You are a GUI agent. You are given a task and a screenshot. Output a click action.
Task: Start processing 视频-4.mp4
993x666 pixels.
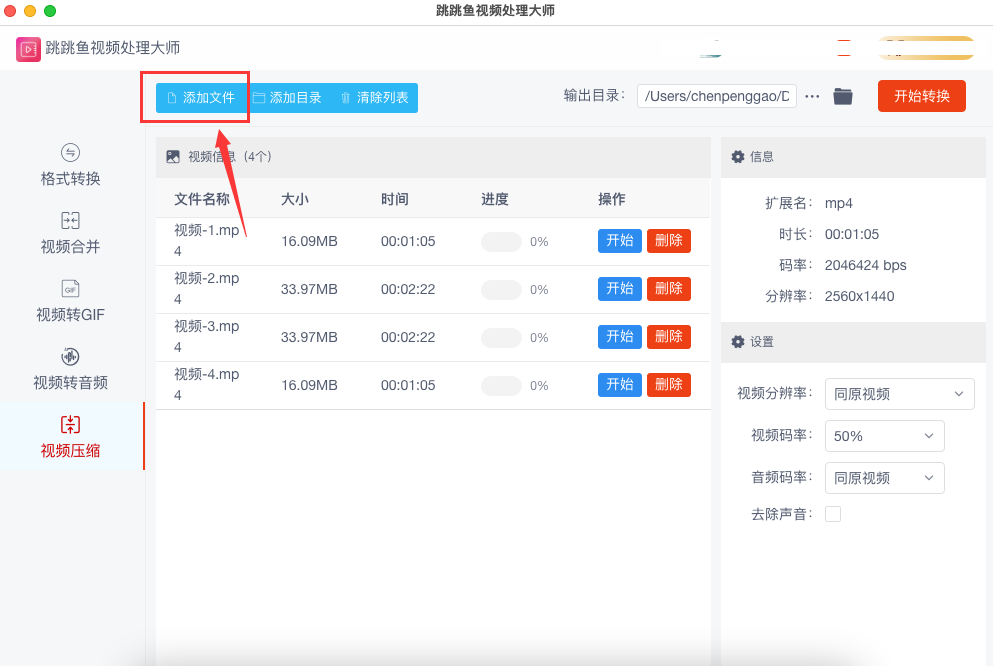[619, 385]
